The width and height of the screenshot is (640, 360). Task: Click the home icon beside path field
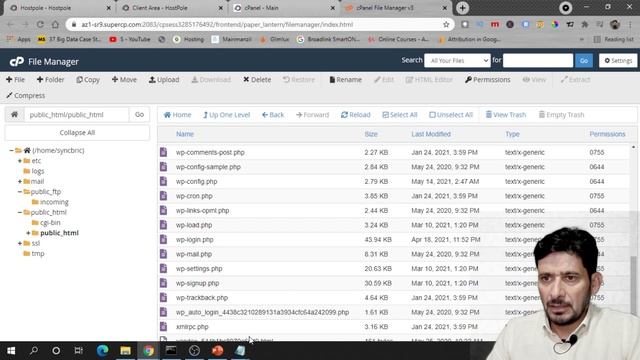[14, 114]
